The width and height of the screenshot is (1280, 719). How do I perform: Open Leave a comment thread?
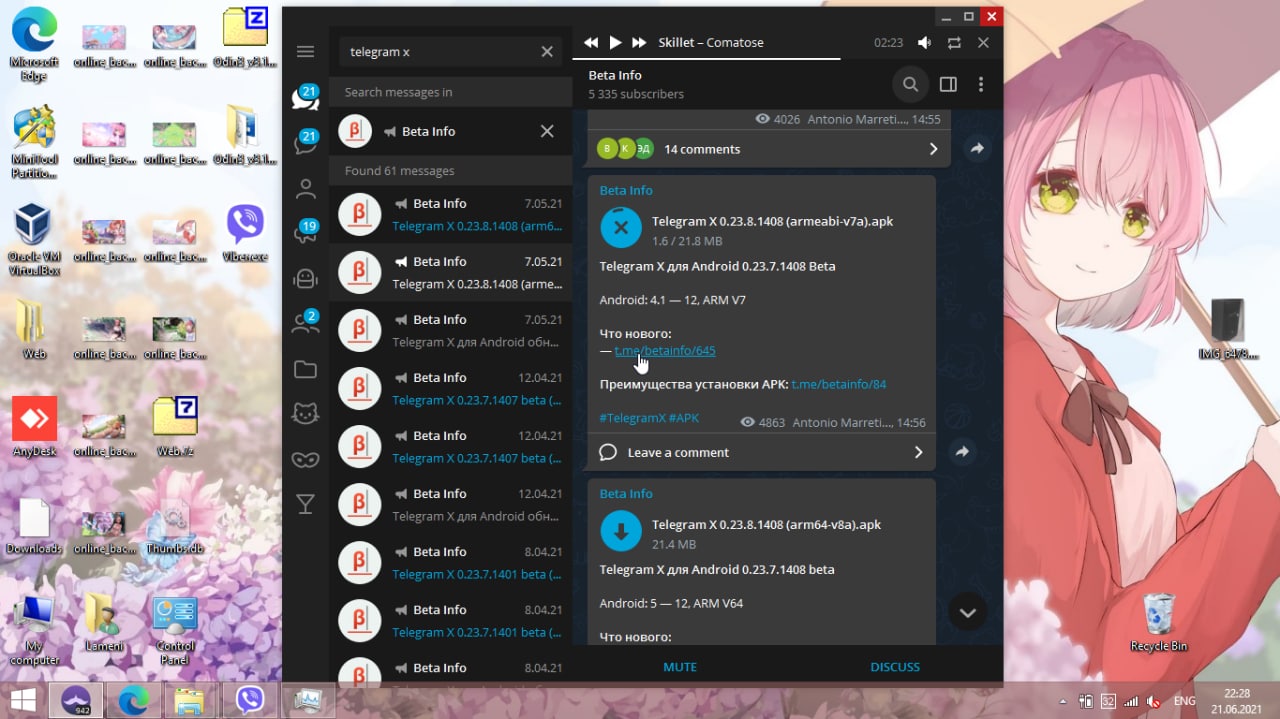pos(760,452)
